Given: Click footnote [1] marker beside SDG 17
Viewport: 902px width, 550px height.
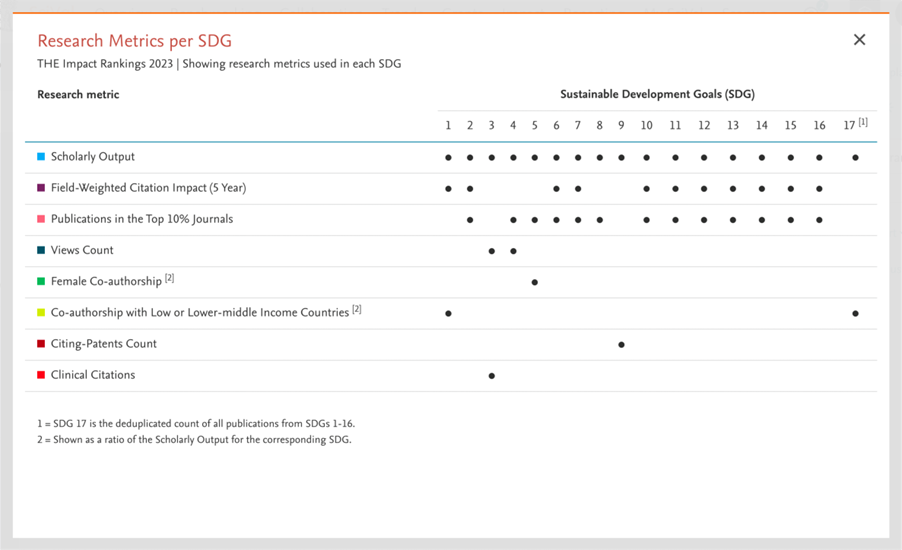Looking at the screenshot, I should pos(863,122).
